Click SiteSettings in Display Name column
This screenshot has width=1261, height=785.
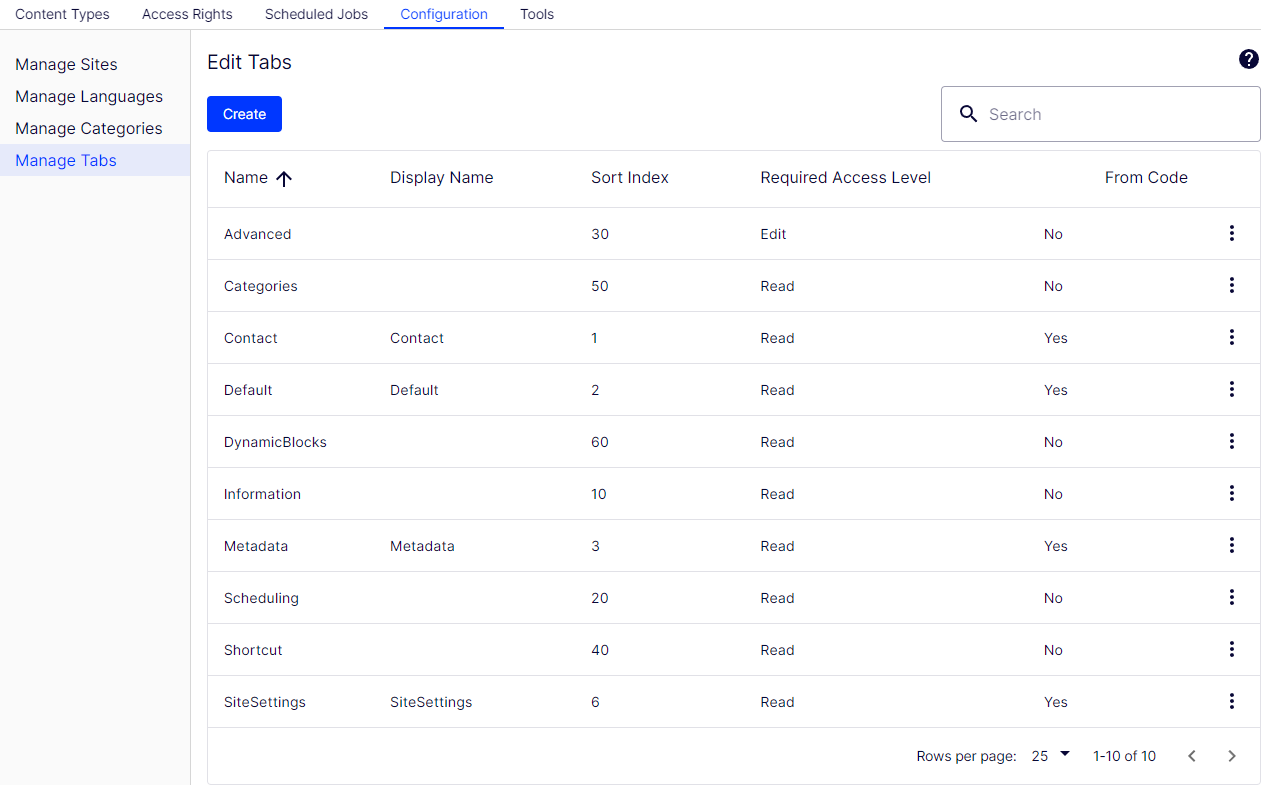point(431,702)
